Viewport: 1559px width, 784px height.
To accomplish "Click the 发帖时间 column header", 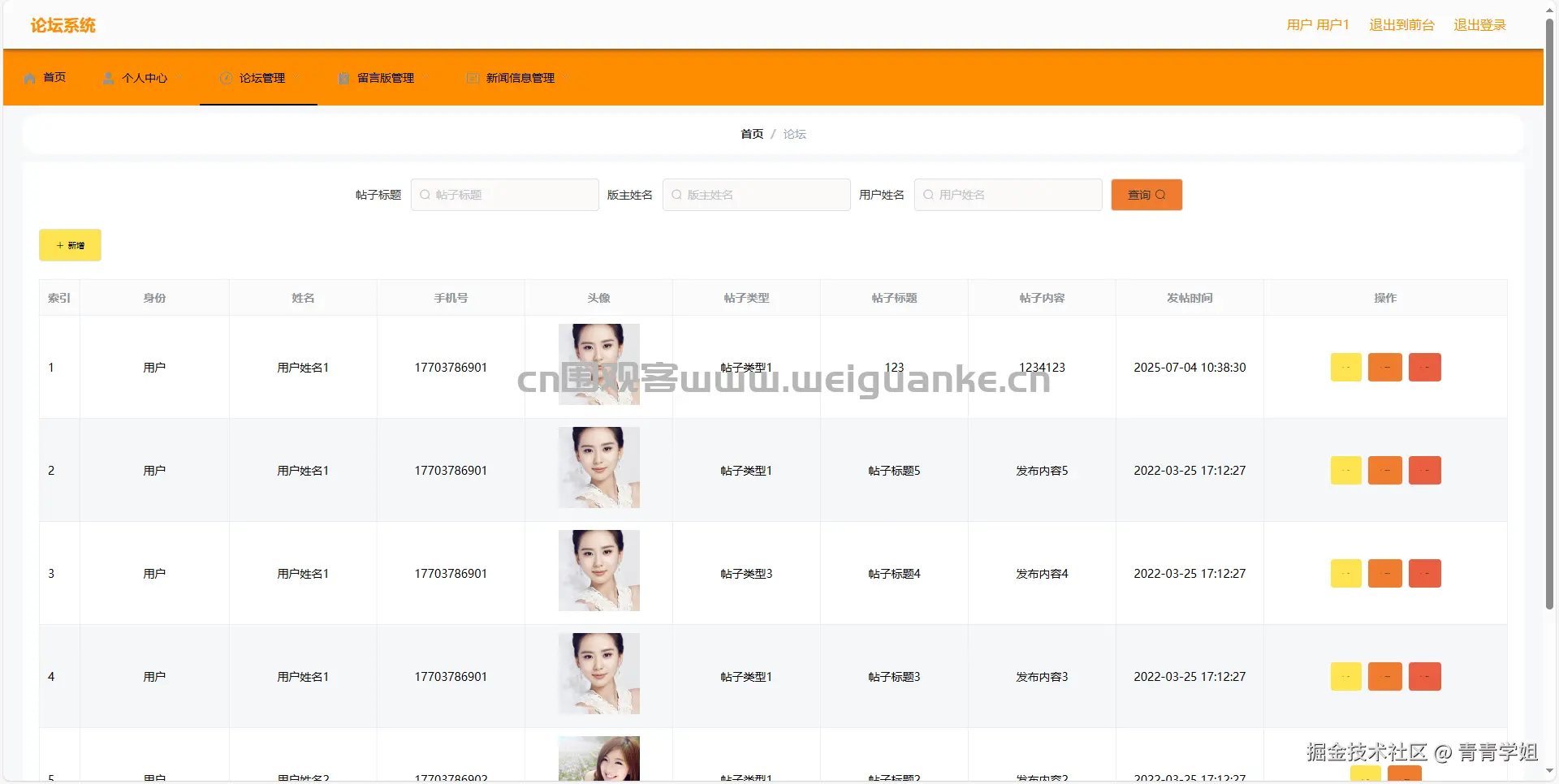I will pos(1190,298).
